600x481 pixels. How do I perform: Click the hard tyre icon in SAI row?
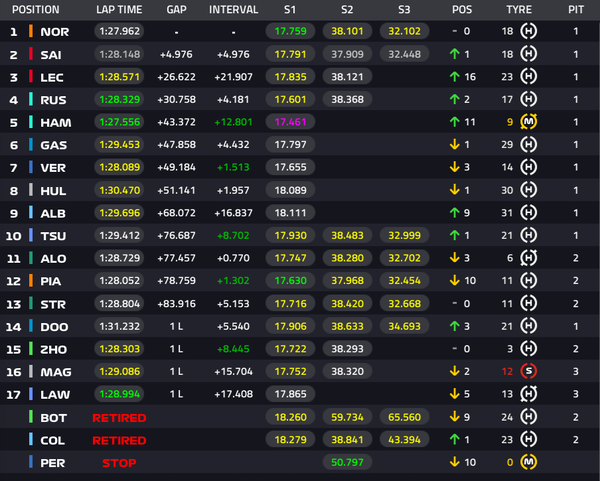[528, 54]
